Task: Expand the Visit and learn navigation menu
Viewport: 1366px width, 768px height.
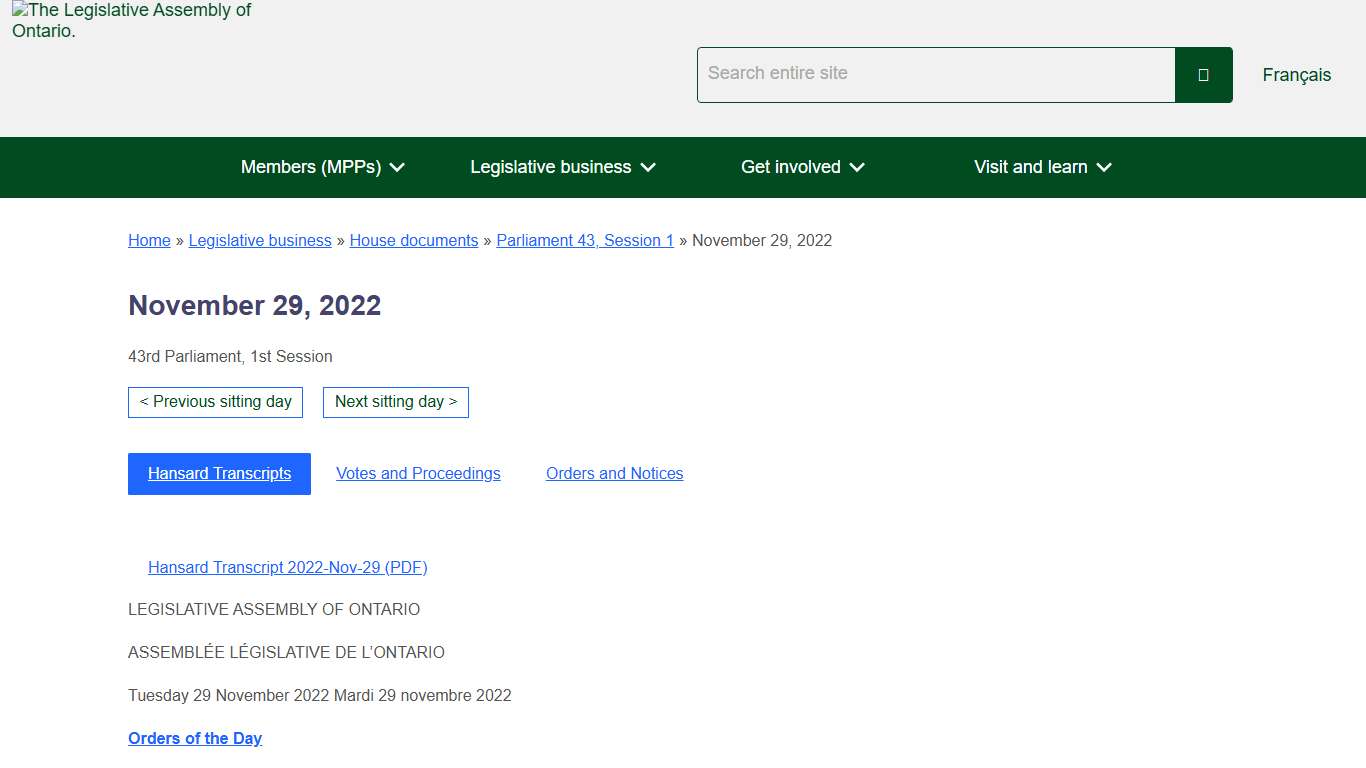Action: point(1042,167)
